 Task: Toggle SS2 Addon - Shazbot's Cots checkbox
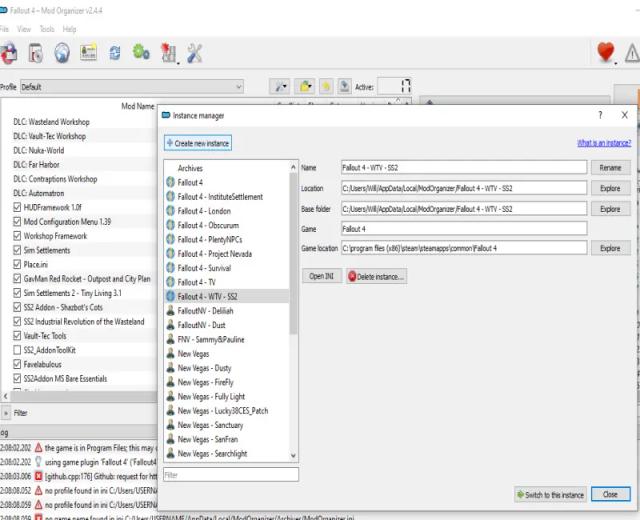pos(17,307)
